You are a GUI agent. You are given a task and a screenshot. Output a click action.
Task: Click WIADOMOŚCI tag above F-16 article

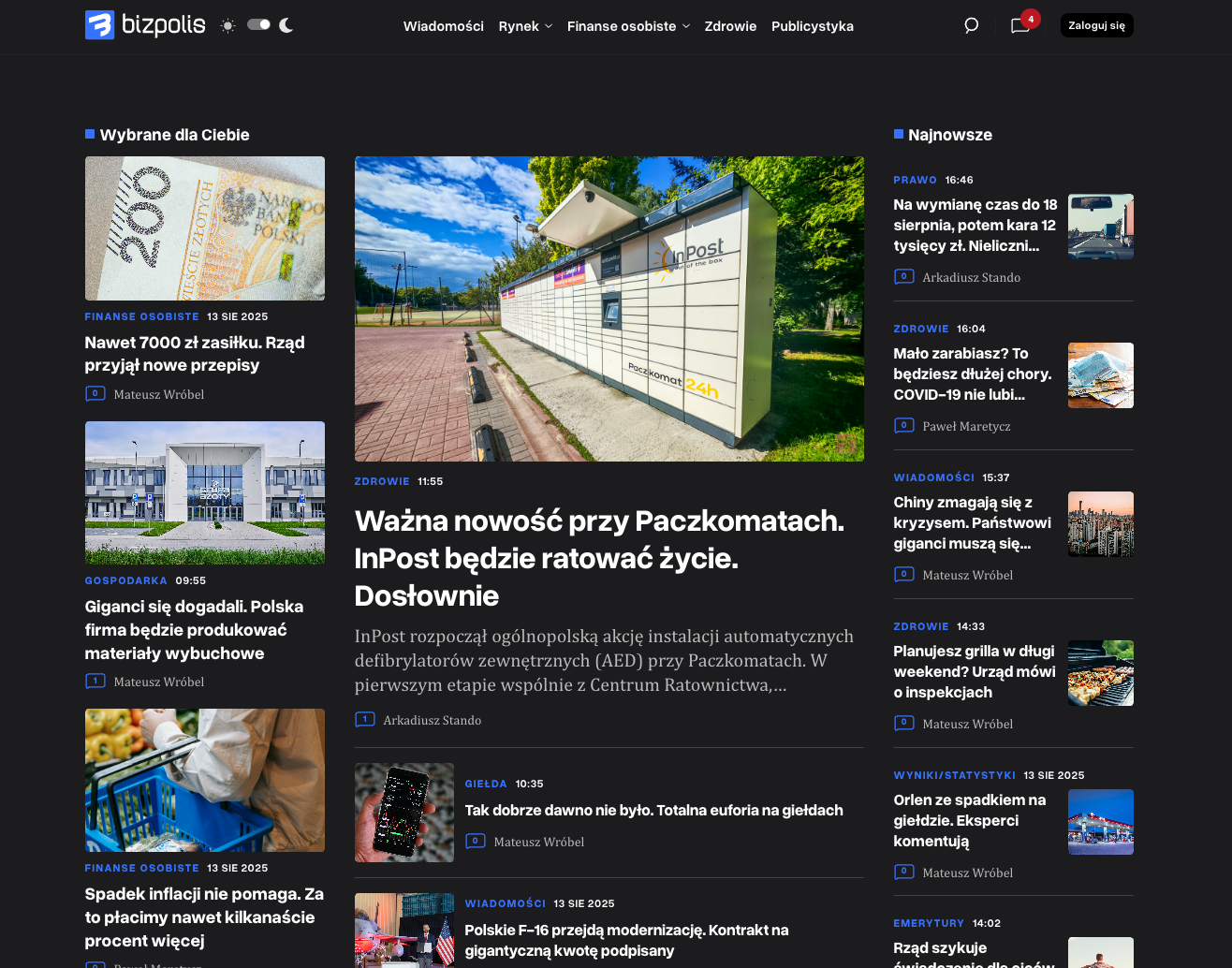(506, 903)
